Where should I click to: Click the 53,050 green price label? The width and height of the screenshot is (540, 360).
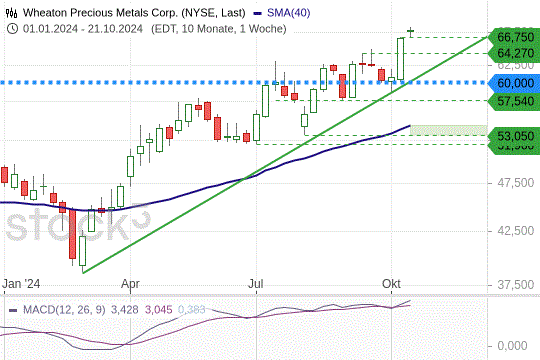tap(515, 136)
